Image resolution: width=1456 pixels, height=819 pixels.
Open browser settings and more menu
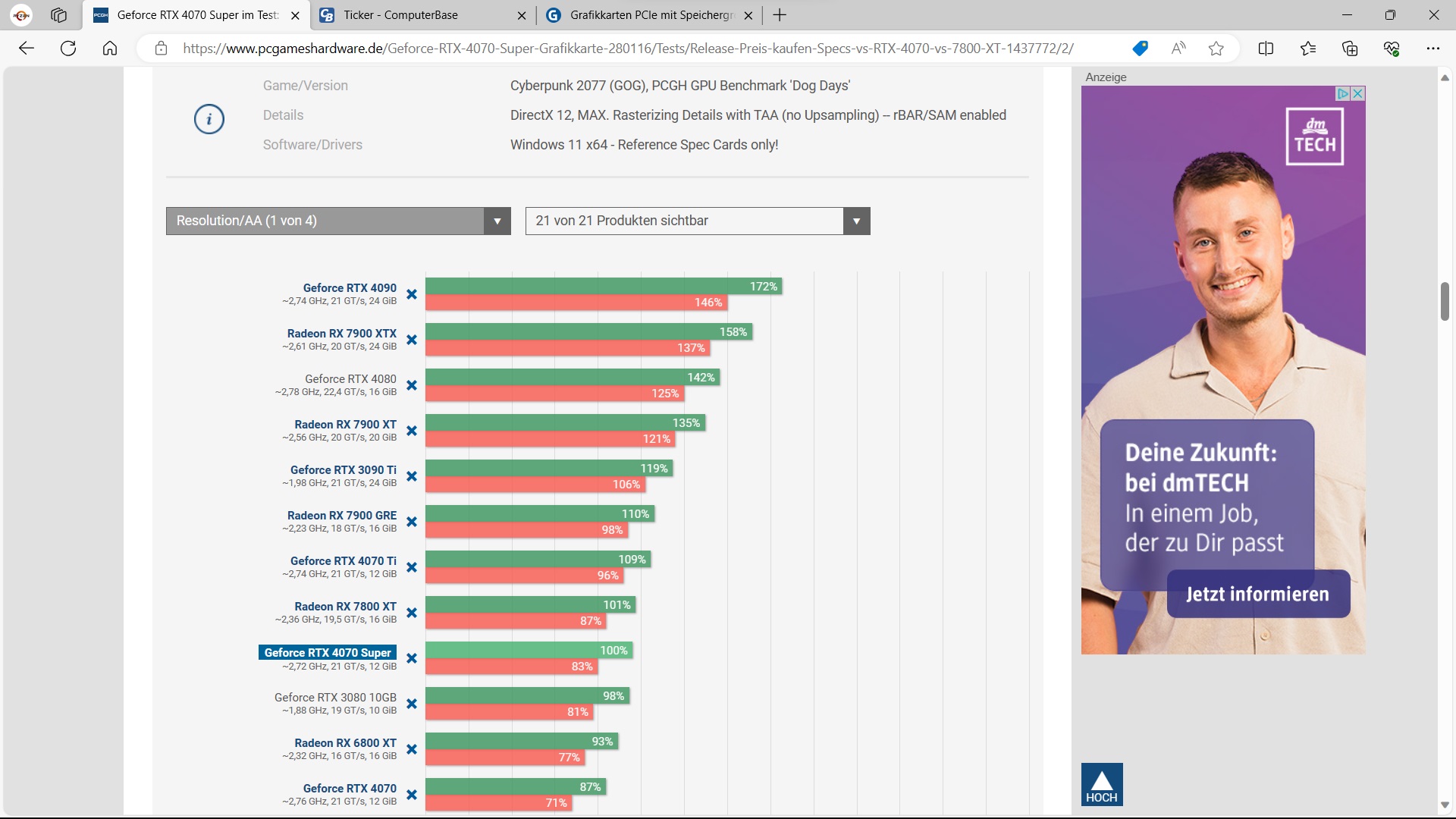(x=1432, y=49)
